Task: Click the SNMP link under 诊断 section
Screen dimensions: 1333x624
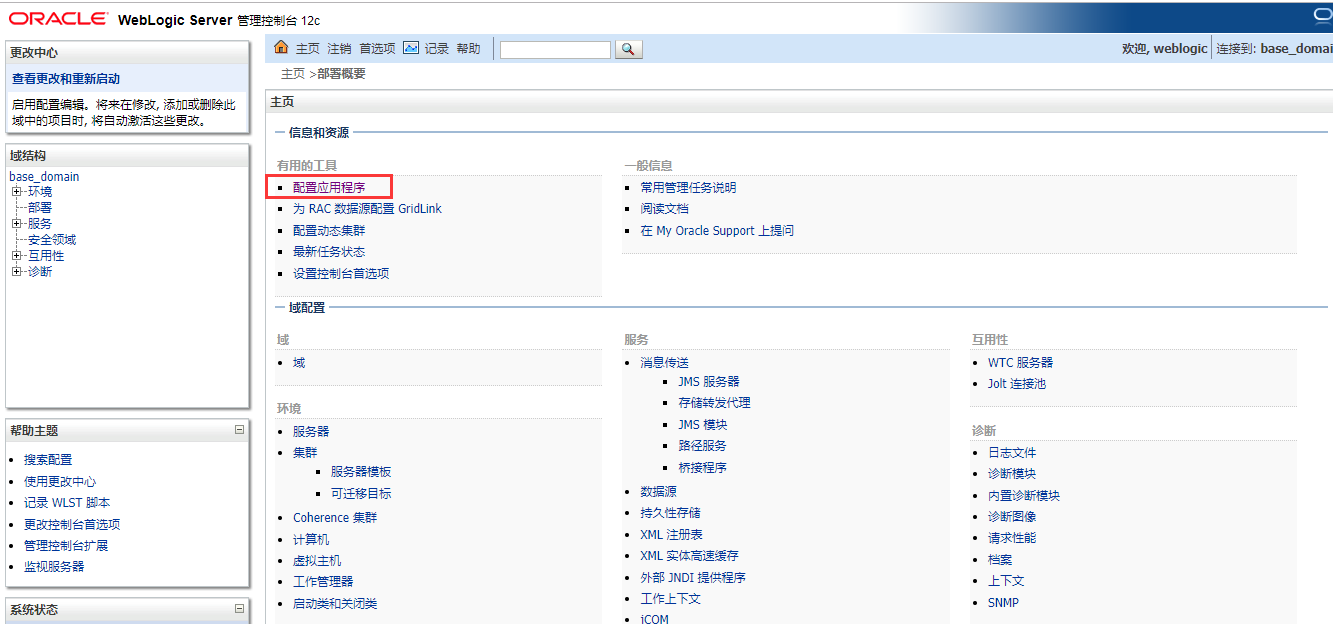Action: (x=1004, y=603)
